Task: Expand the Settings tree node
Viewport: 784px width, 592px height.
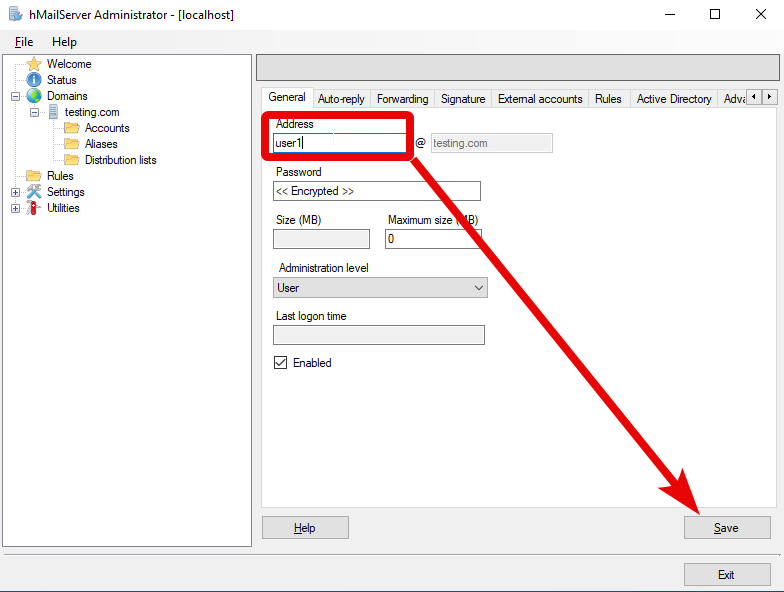Action: [16, 192]
